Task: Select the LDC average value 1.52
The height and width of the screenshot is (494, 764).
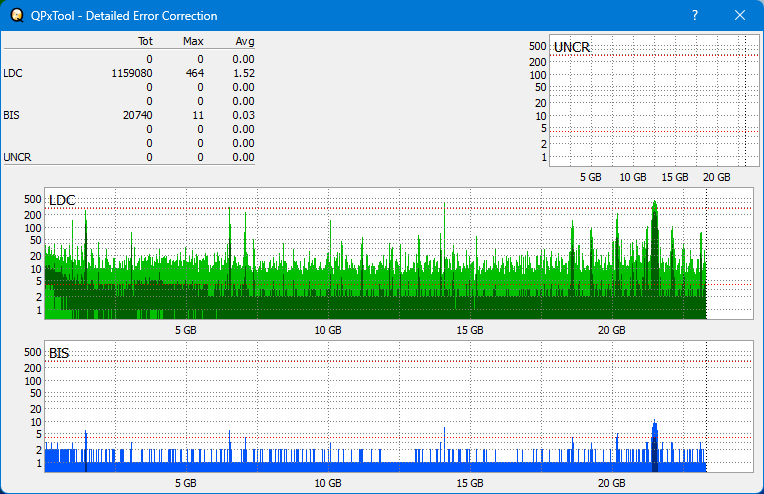Action: coord(243,73)
